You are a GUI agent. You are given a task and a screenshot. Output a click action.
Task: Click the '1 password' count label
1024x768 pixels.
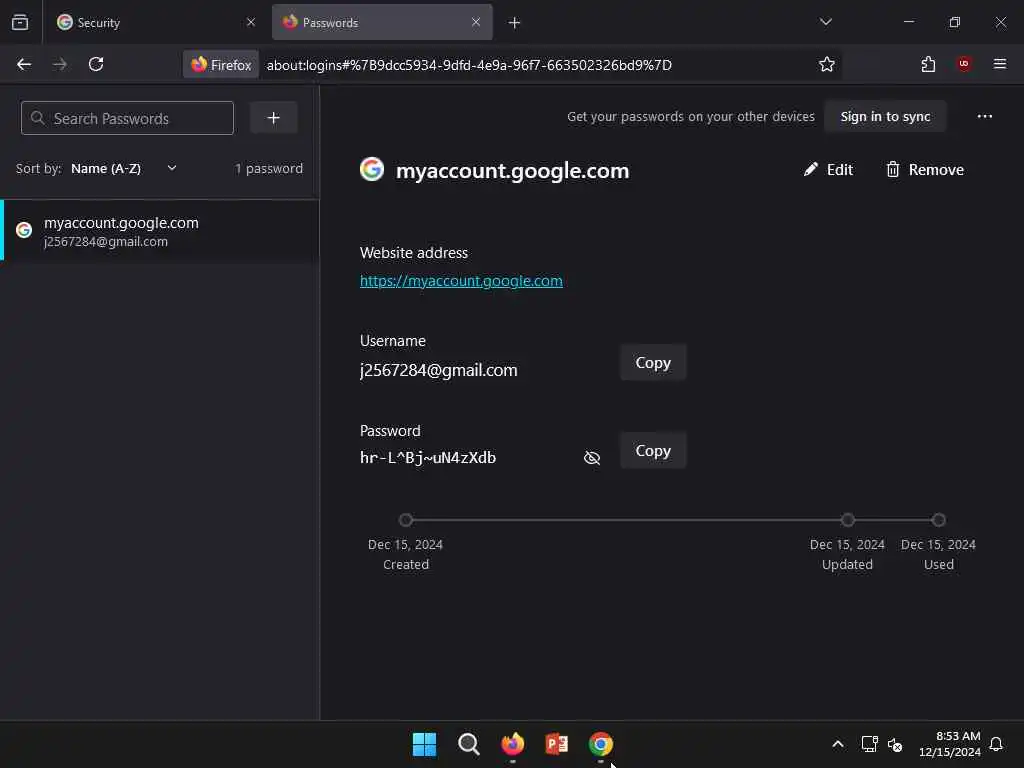269,168
